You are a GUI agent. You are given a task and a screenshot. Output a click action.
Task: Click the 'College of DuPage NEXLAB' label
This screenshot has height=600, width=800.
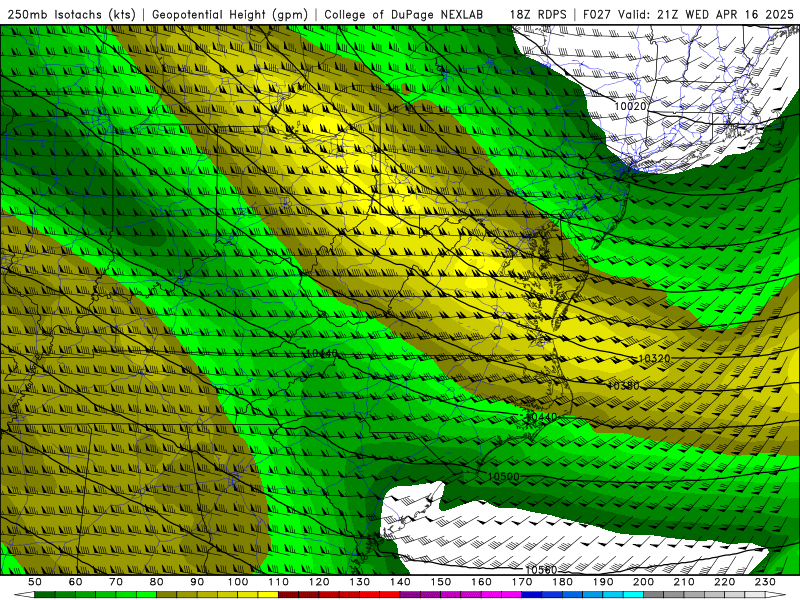tap(404, 14)
